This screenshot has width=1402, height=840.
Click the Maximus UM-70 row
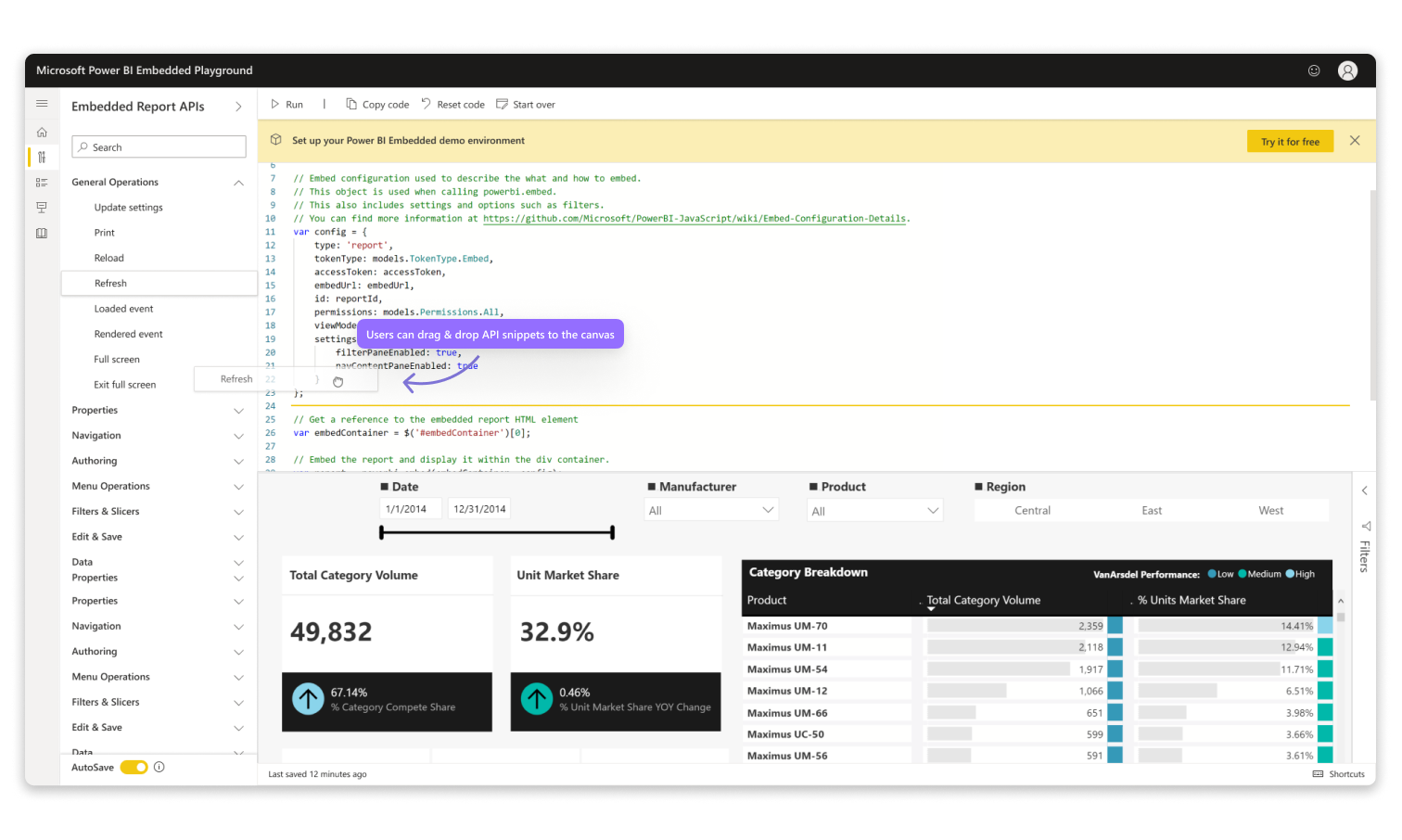[1039, 626]
